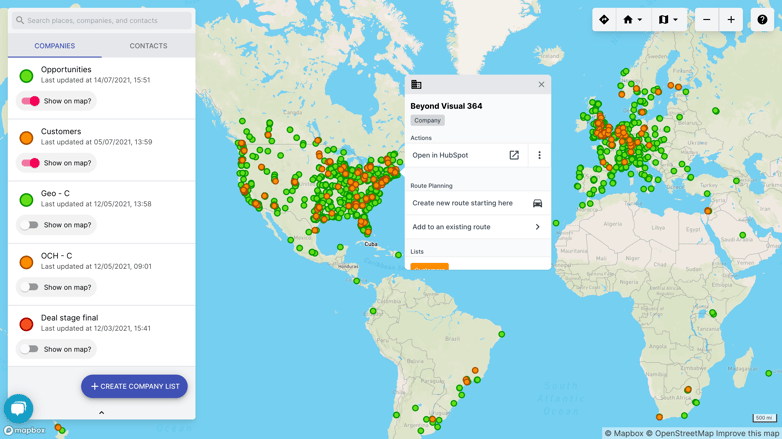Click the search magnifier icon

pos(20,20)
